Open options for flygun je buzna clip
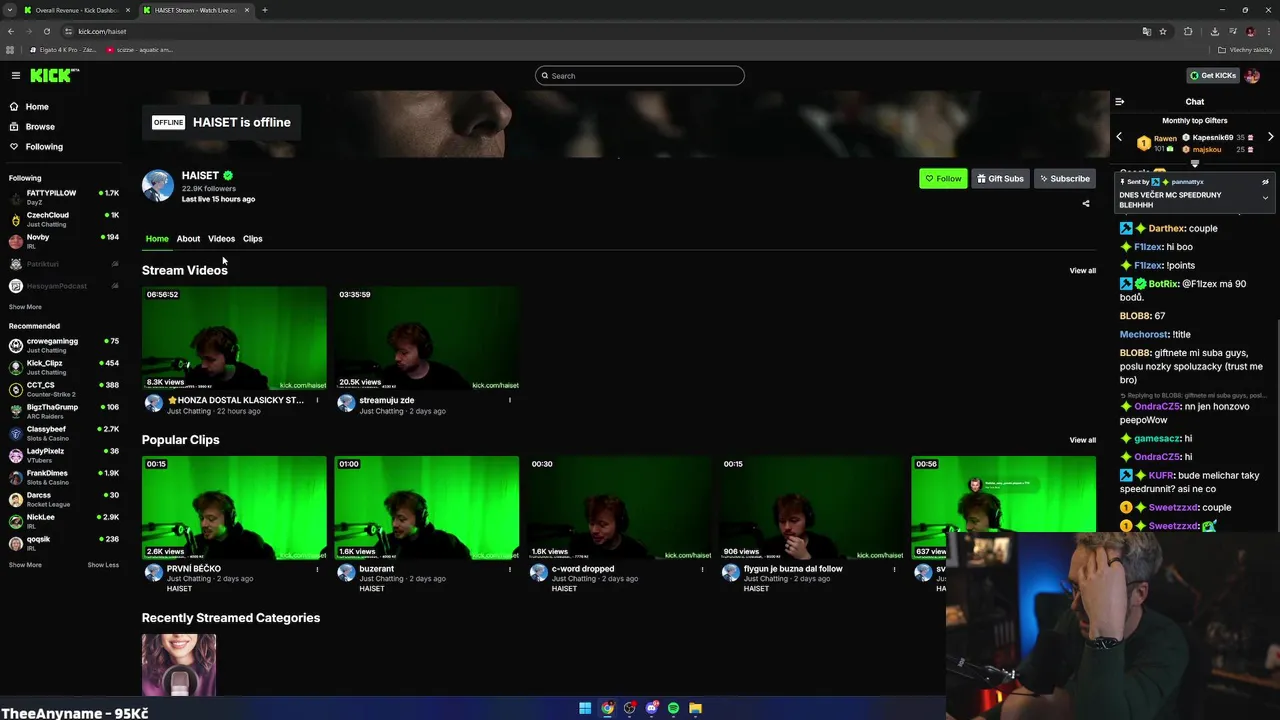This screenshot has width=1280, height=720. [x=895, y=570]
